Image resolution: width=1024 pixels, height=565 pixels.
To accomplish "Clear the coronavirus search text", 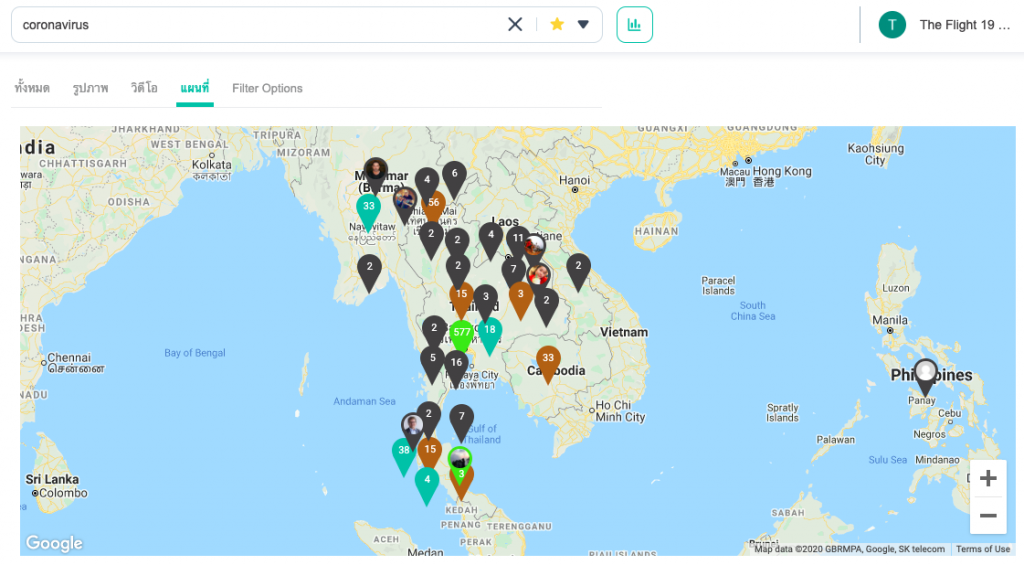I will 515,25.
